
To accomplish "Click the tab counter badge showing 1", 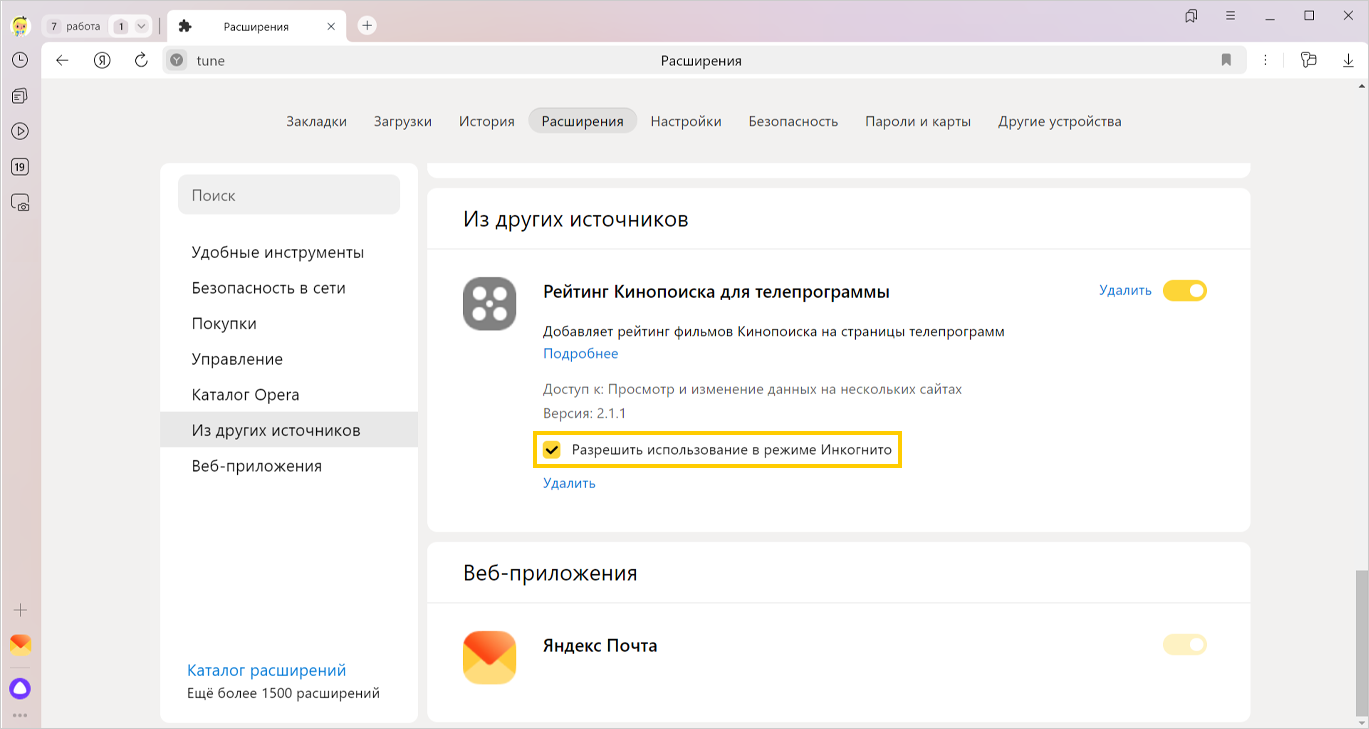I will coord(121,26).
